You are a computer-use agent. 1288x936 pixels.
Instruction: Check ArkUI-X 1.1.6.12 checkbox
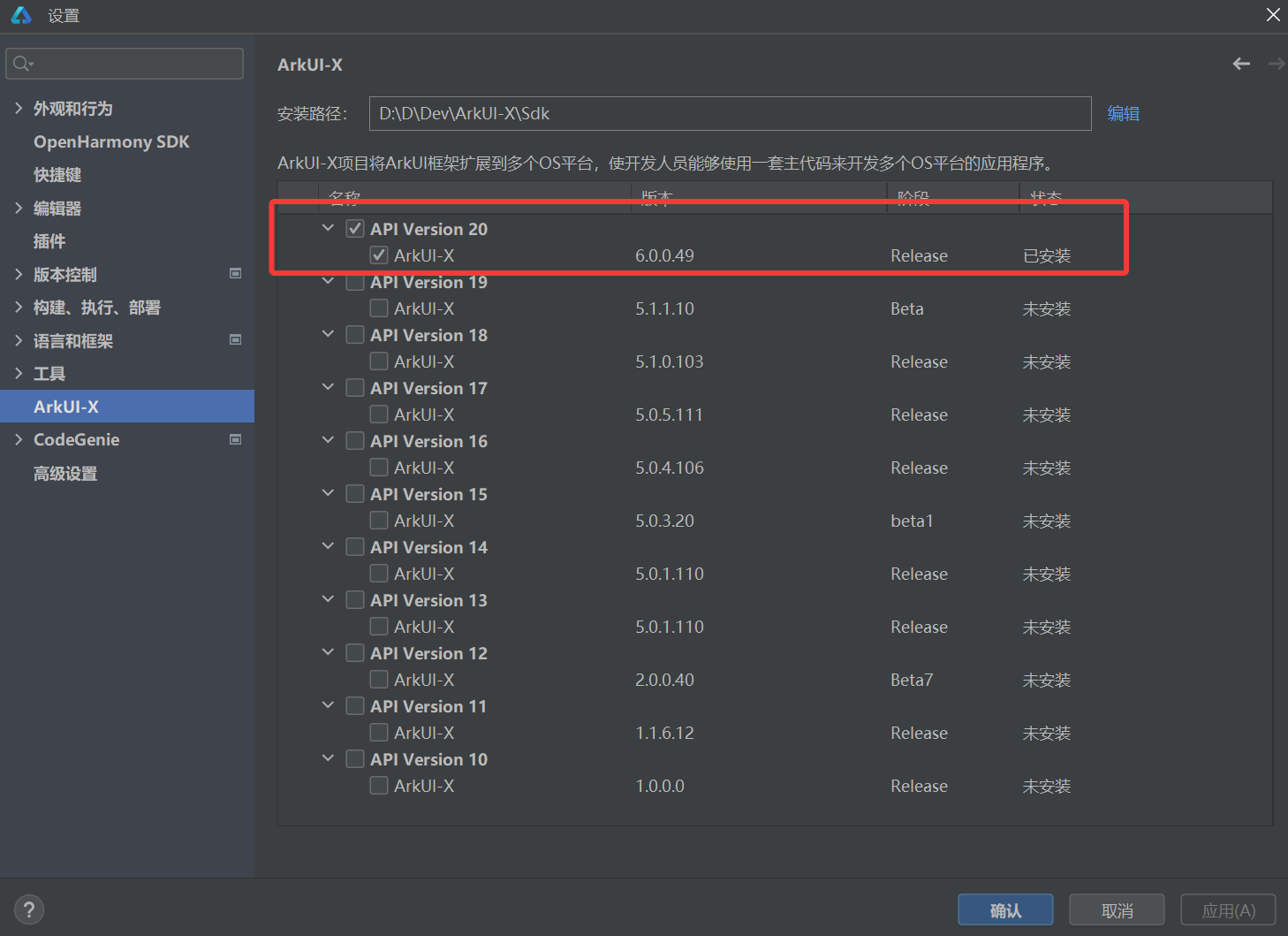pos(379,733)
